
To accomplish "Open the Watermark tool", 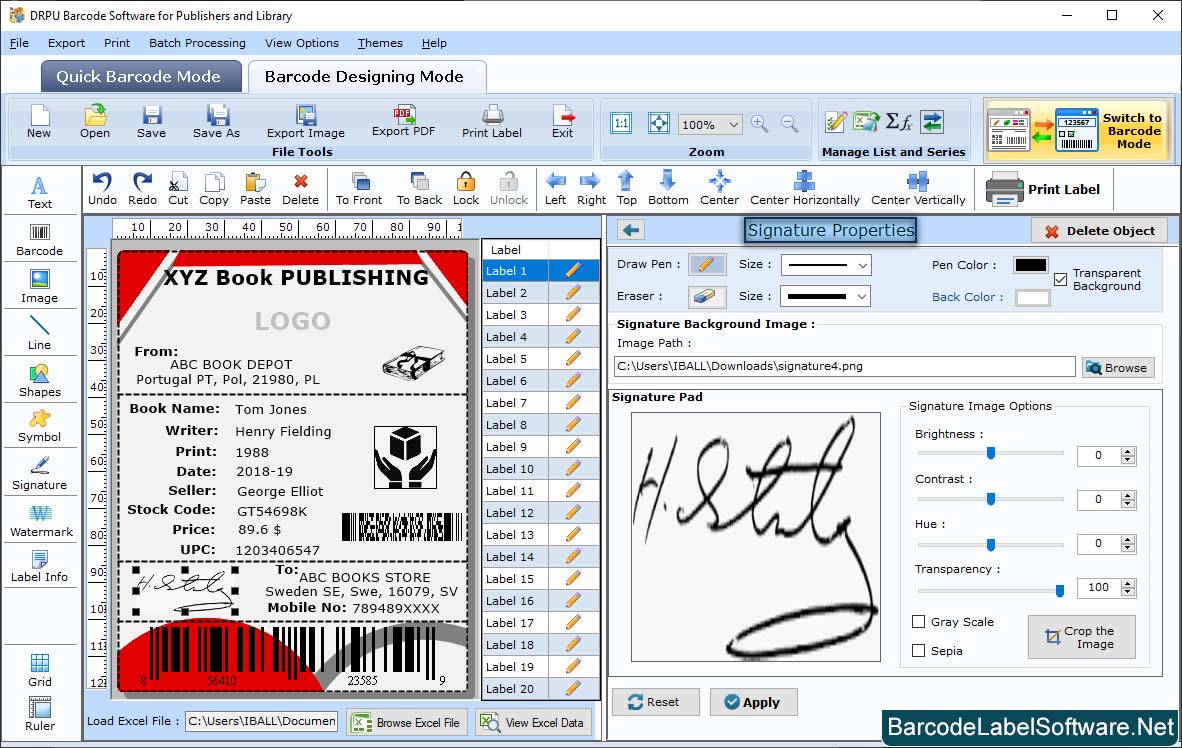I will pos(41,520).
